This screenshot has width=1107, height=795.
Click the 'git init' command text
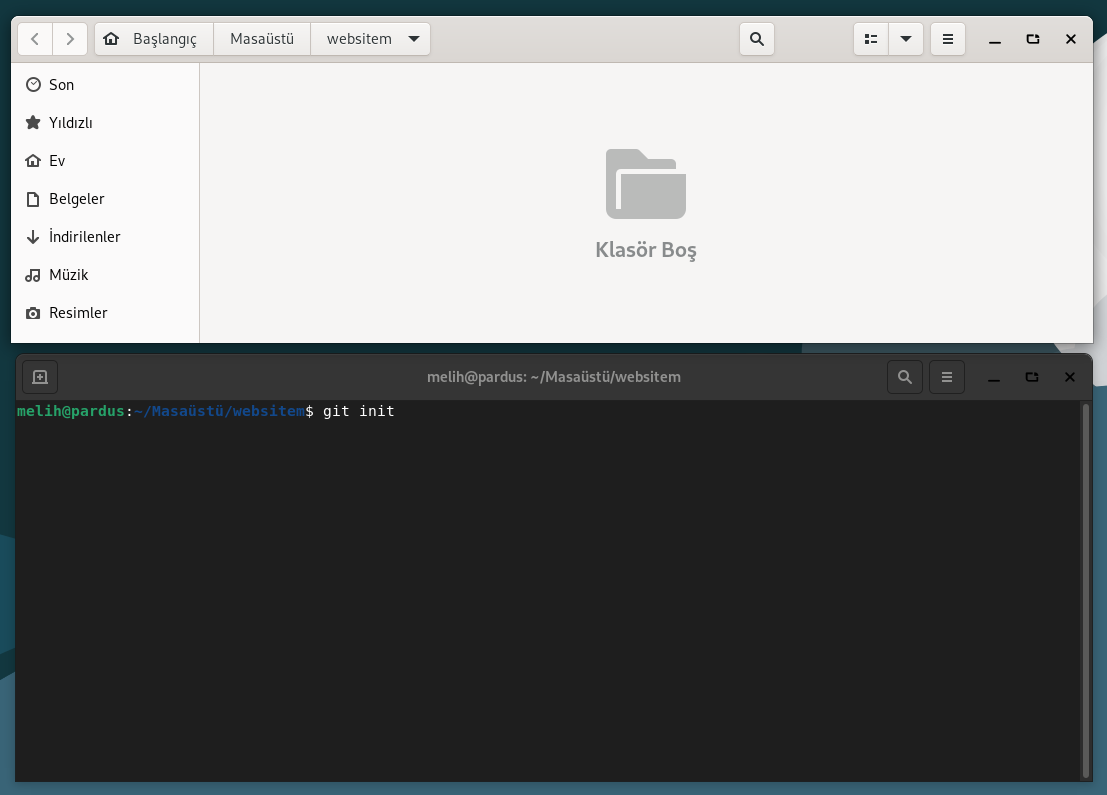(359, 411)
